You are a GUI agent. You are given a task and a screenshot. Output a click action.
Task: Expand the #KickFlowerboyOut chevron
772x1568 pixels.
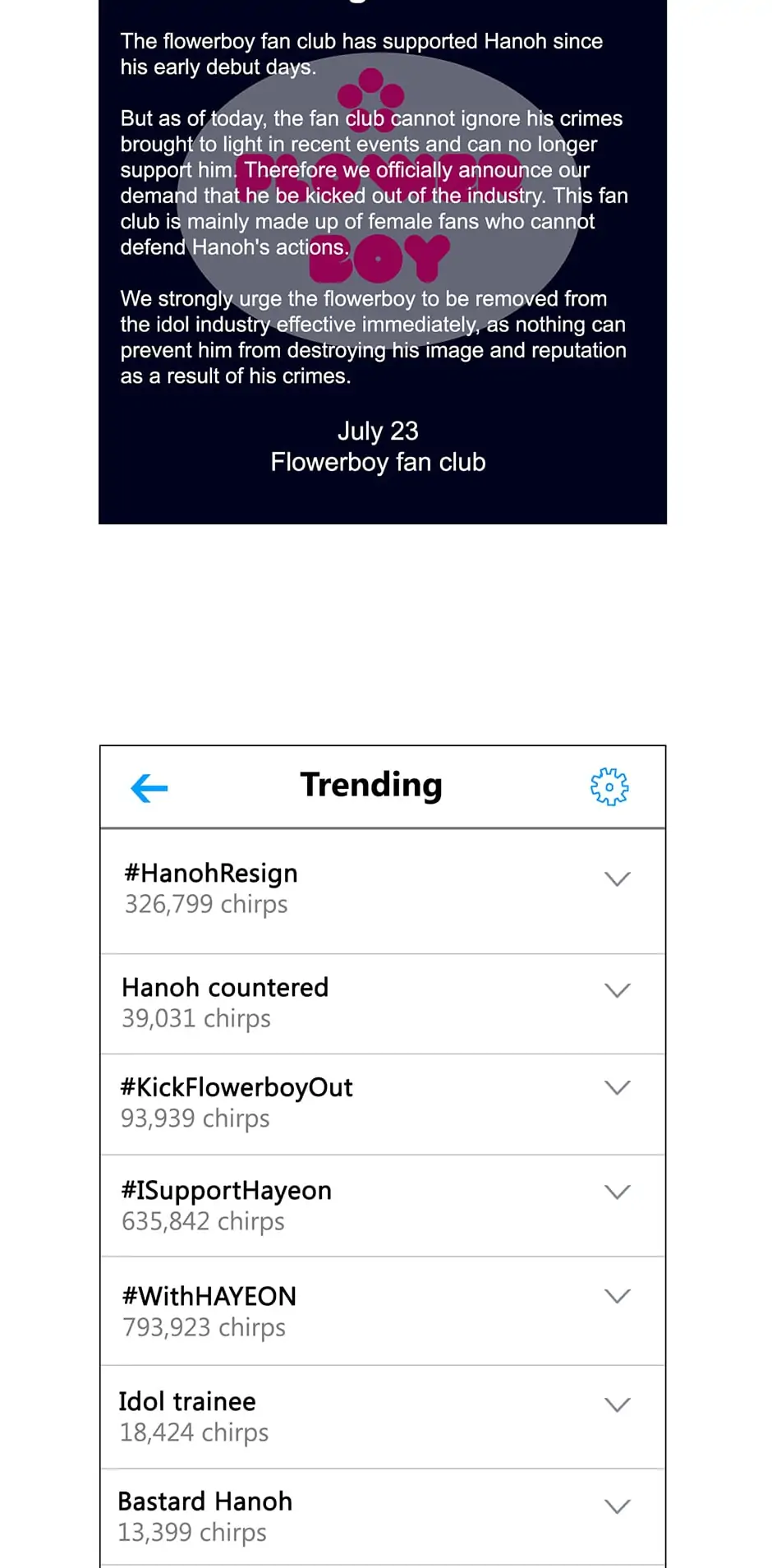coord(618,1087)
